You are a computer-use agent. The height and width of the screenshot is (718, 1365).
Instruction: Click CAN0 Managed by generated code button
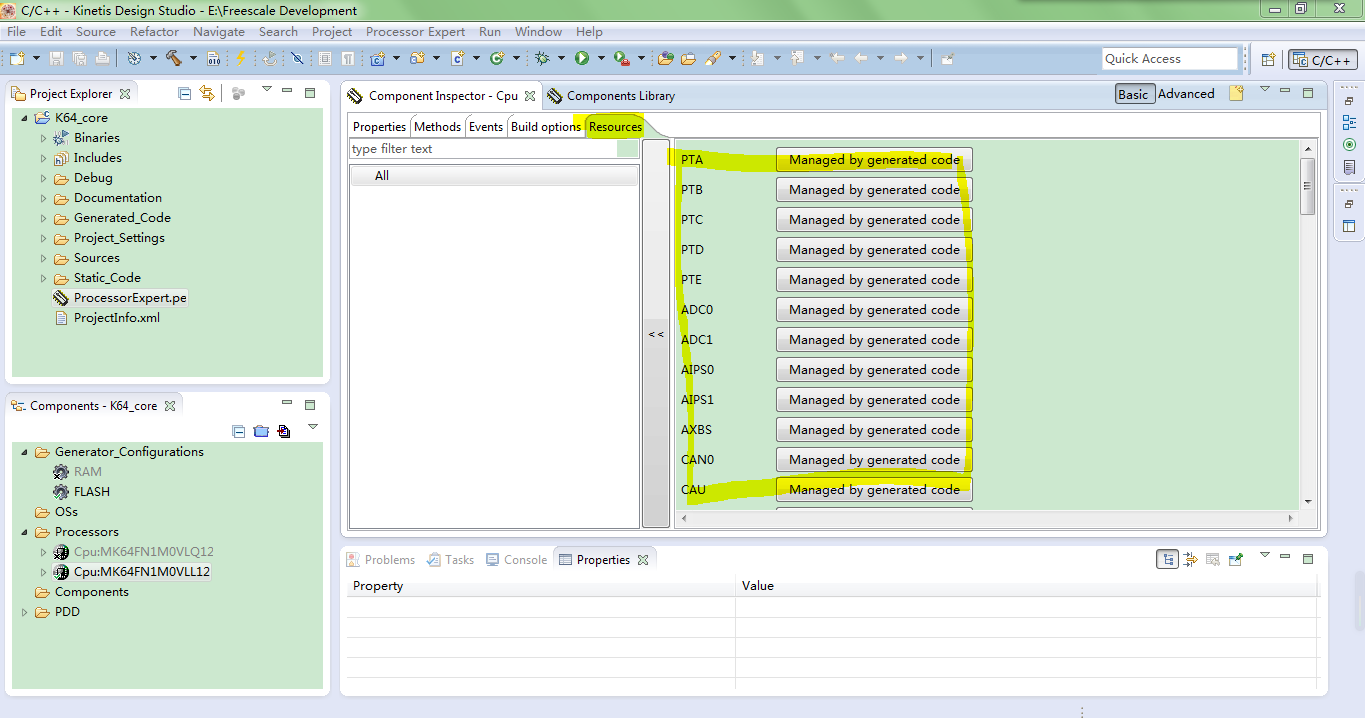coord(874,460)
